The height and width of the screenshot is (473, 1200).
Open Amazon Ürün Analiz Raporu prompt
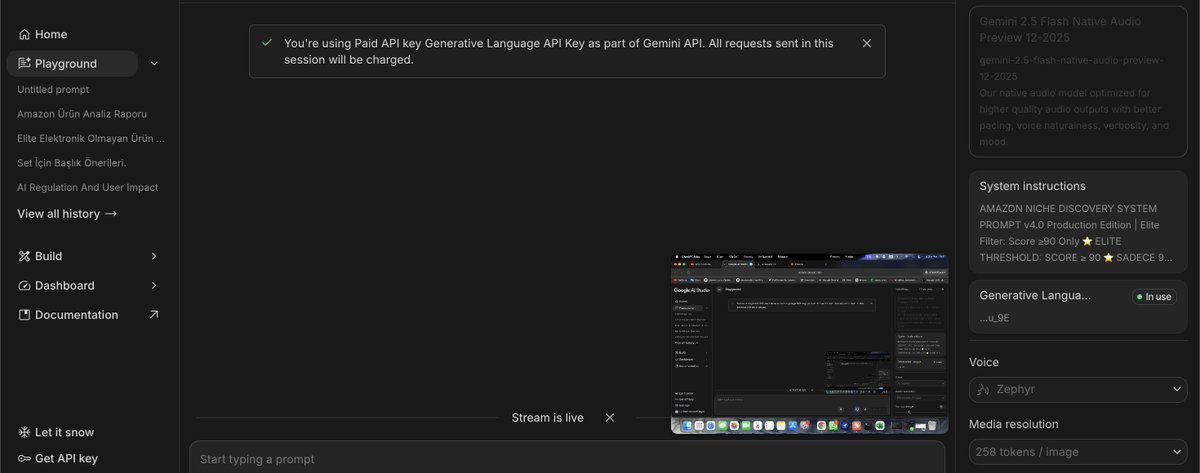pyautogui.click(x=82, y=114)
